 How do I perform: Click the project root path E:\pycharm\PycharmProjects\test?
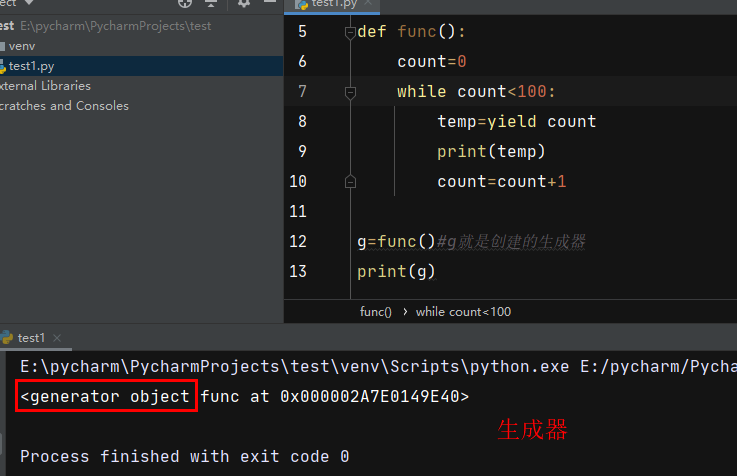116,26
